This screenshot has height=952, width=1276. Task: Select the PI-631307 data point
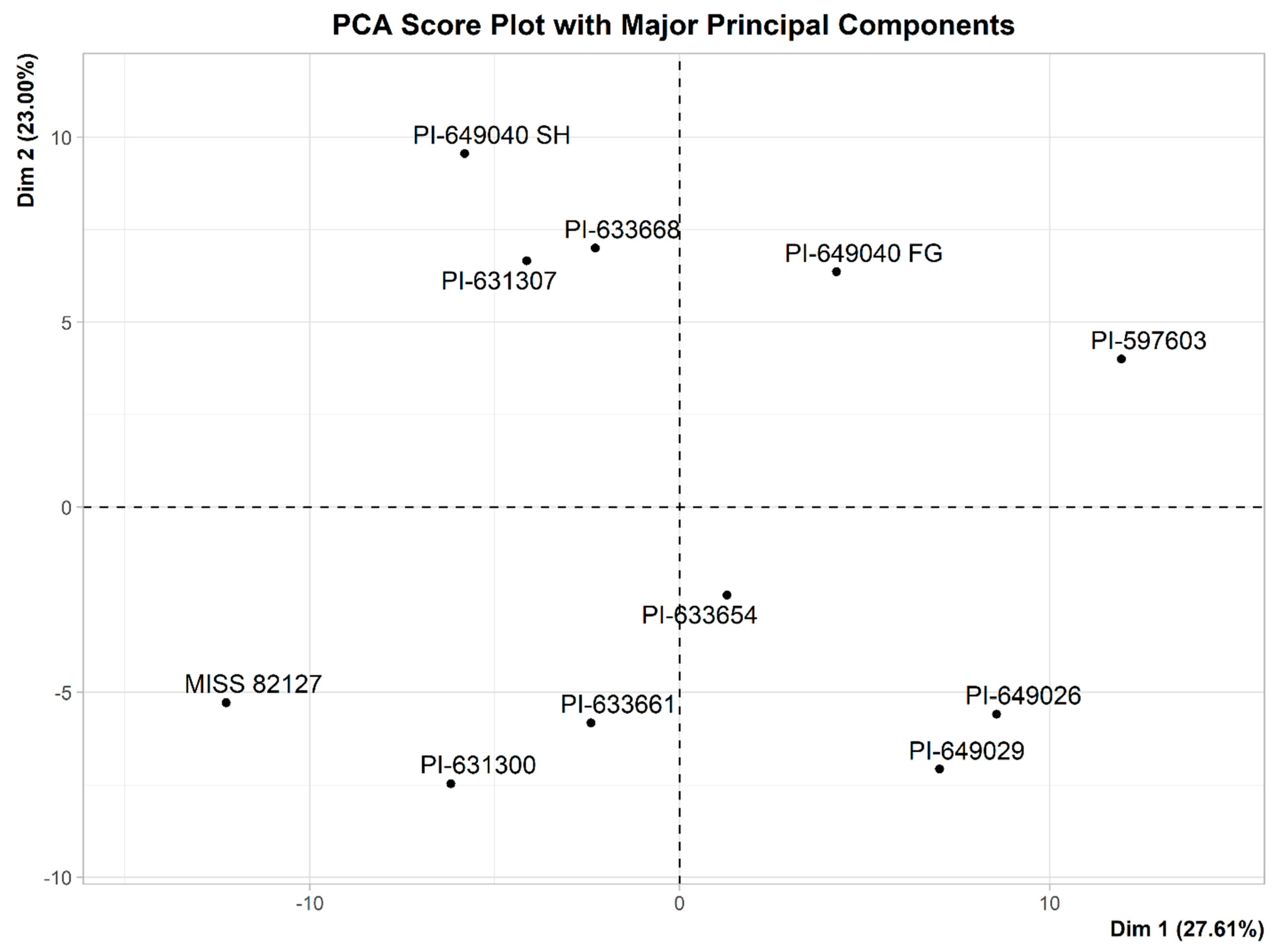527,261
